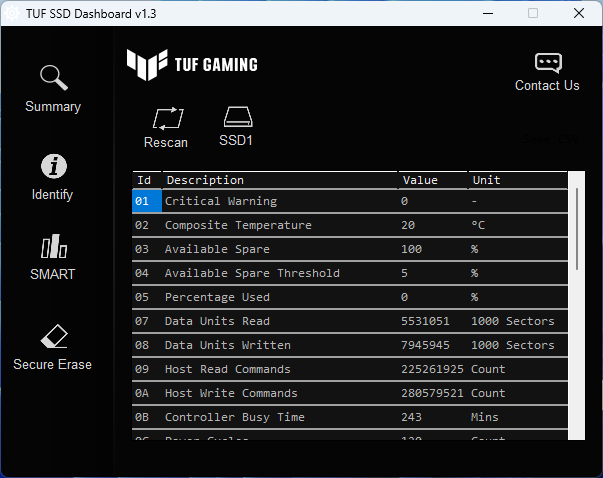Screen dimensions: 603x478
Task: Select the Host Write Commands row
Action: click(x=350, y=393)
